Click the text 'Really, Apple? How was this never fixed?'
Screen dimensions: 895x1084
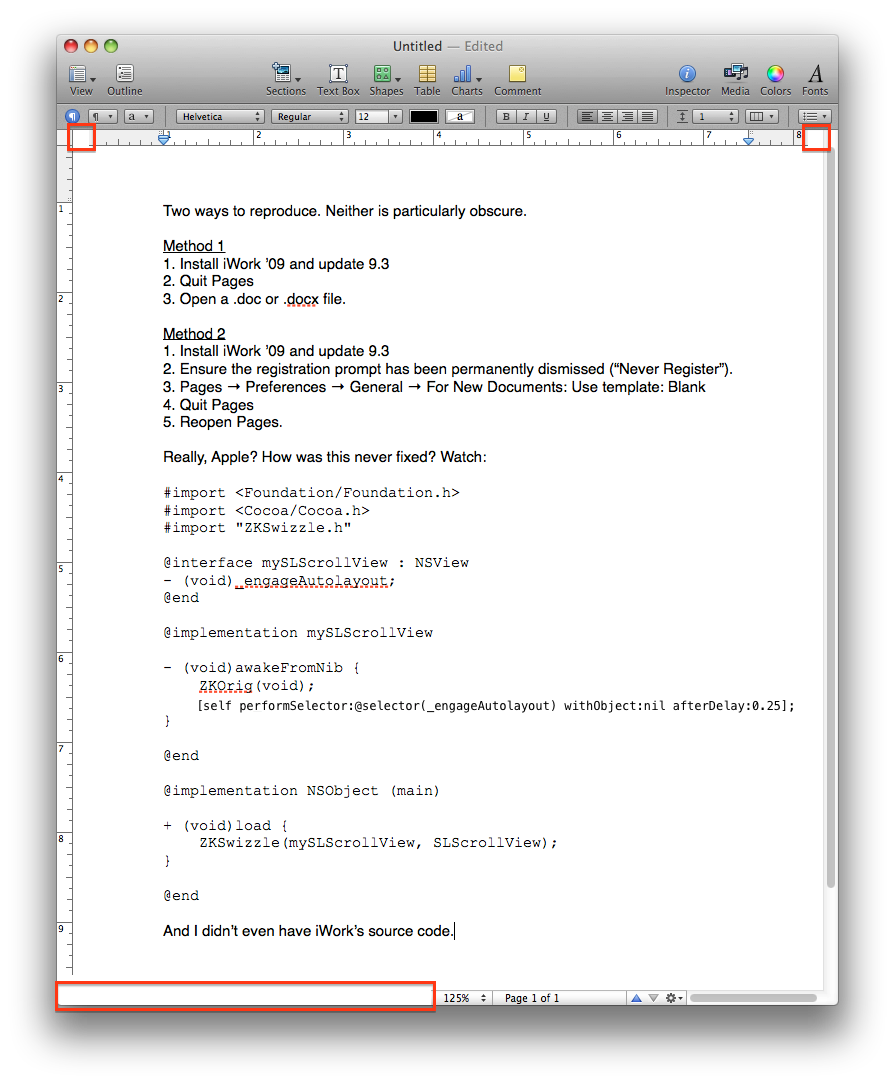coord(300,458)
